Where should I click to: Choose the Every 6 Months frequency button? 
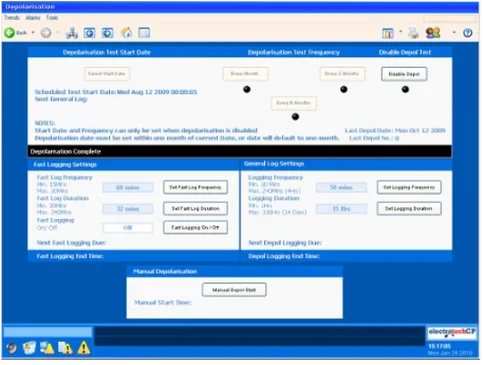[x=294, y=103]
